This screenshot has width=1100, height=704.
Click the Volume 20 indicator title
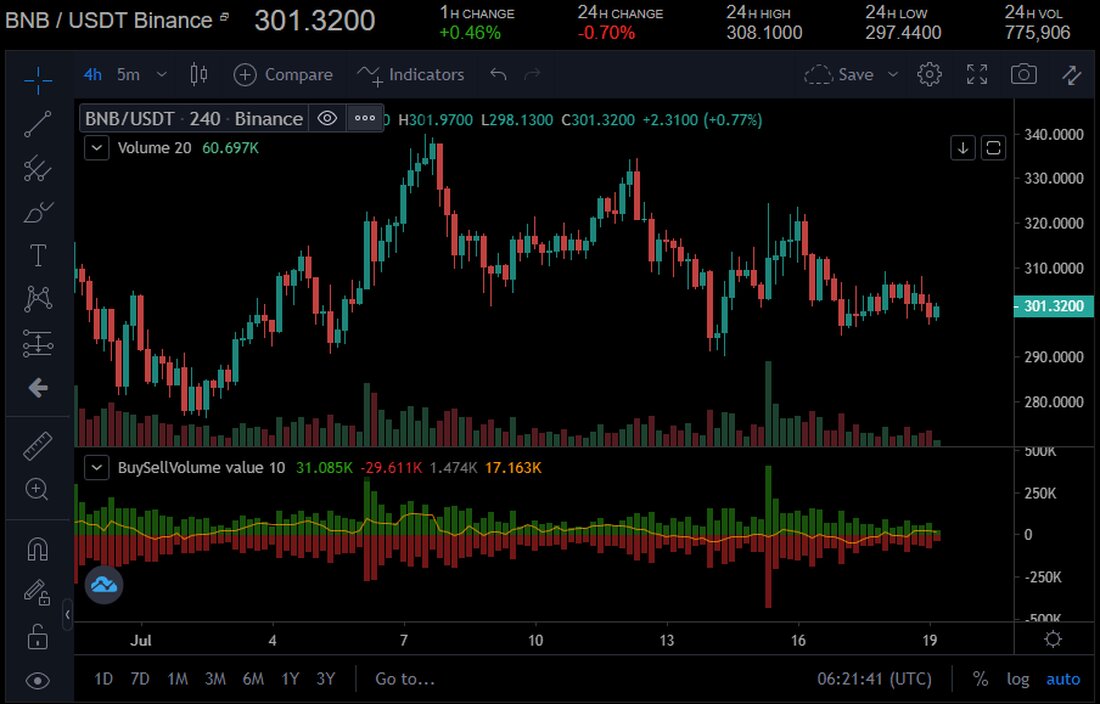pyautogui.click(x=154, y=148)
